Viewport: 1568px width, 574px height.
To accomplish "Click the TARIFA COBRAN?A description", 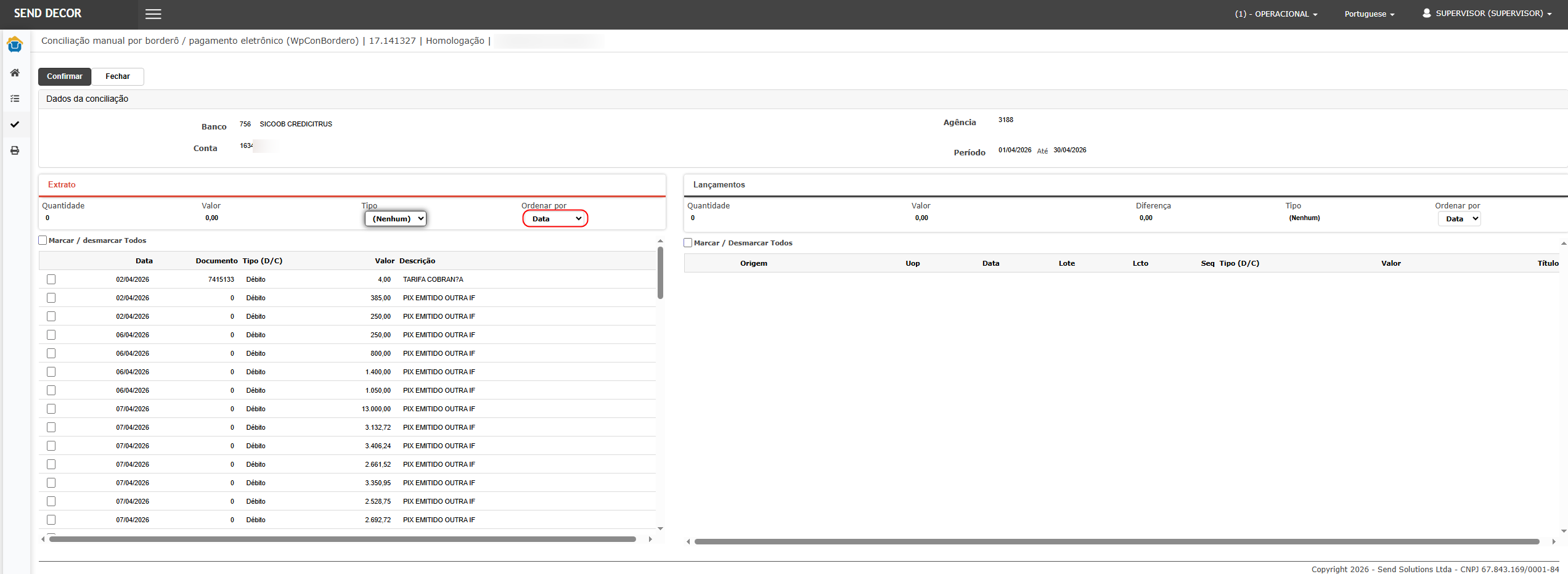I will click(433, 280).
